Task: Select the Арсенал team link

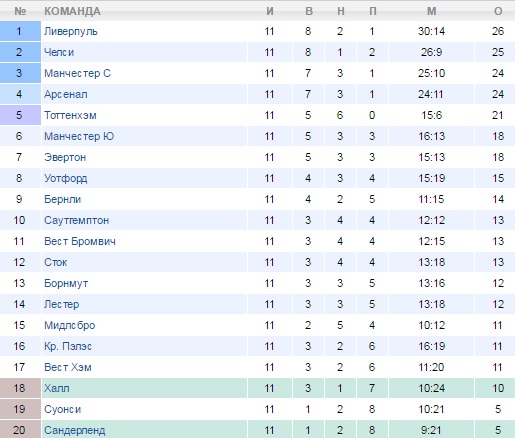Action: [66, 94]
